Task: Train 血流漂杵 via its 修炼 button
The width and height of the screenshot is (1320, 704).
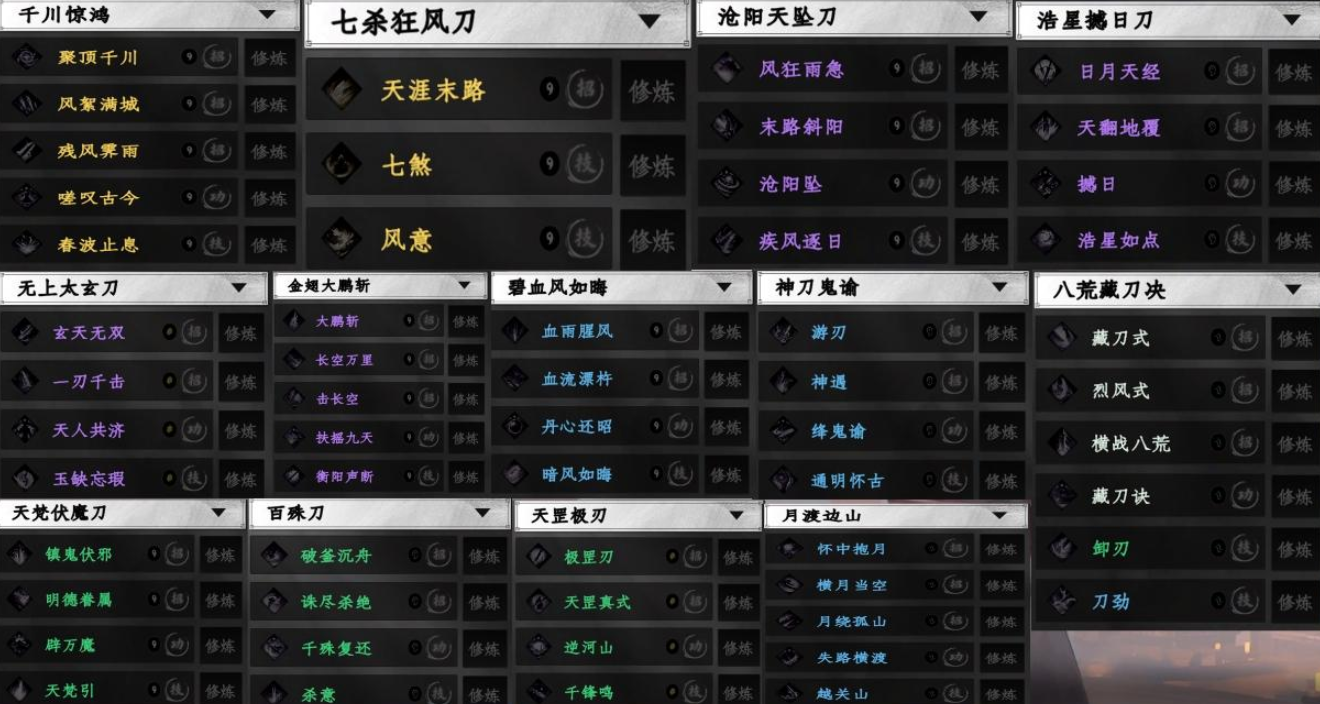Action: pyautogui.click(x=726, y=379)
